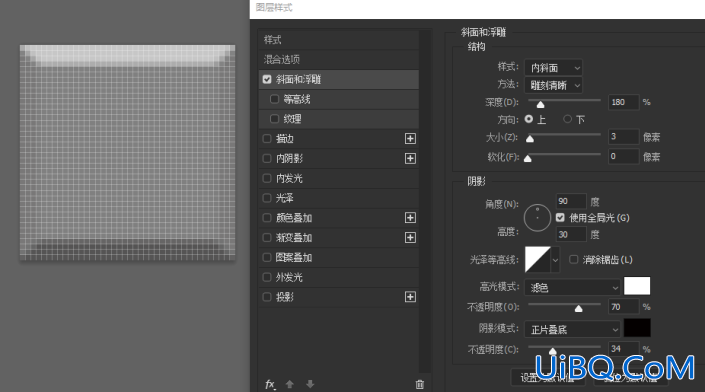The width and height of the screenshot is (705, 392).
Task: Enable the 内发光 checkbox
Action: [x=267, y=178]
